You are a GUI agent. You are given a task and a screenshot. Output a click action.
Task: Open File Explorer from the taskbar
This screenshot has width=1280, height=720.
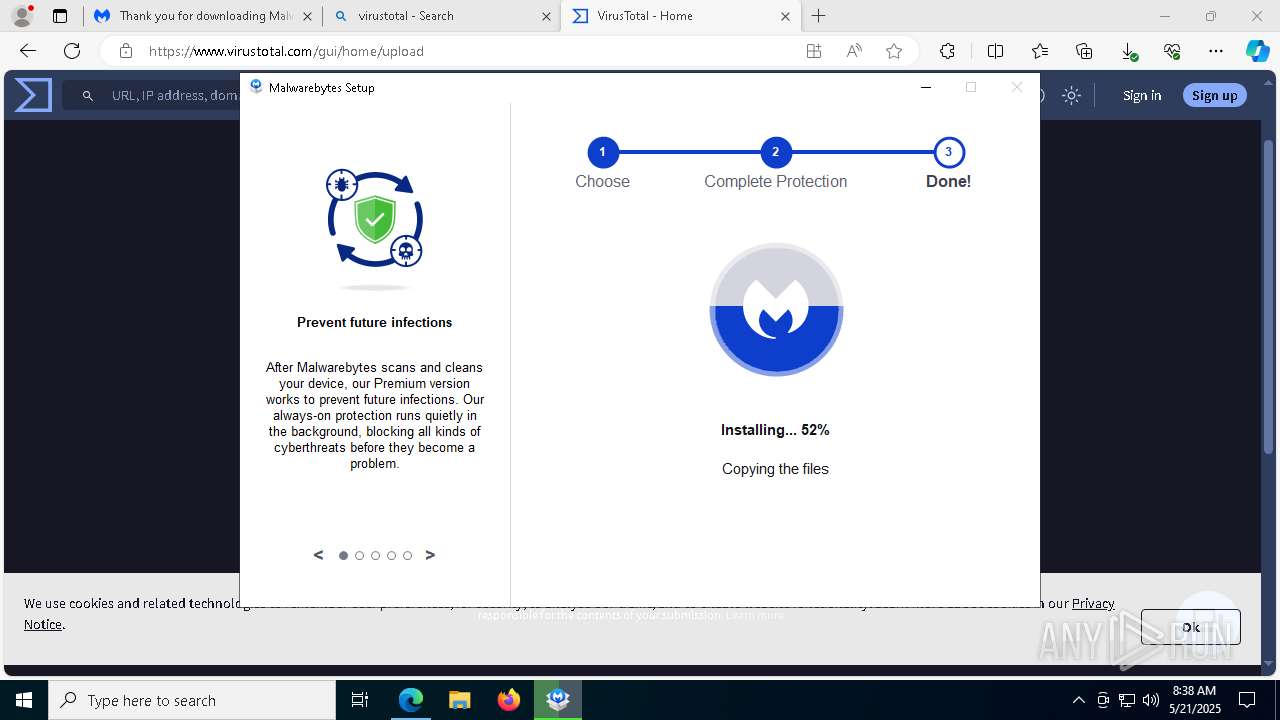459,700
